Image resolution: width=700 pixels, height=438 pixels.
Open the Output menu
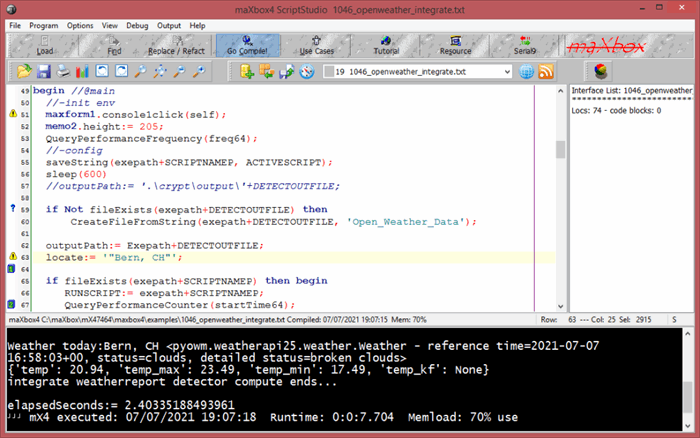(x=169, y=25)
